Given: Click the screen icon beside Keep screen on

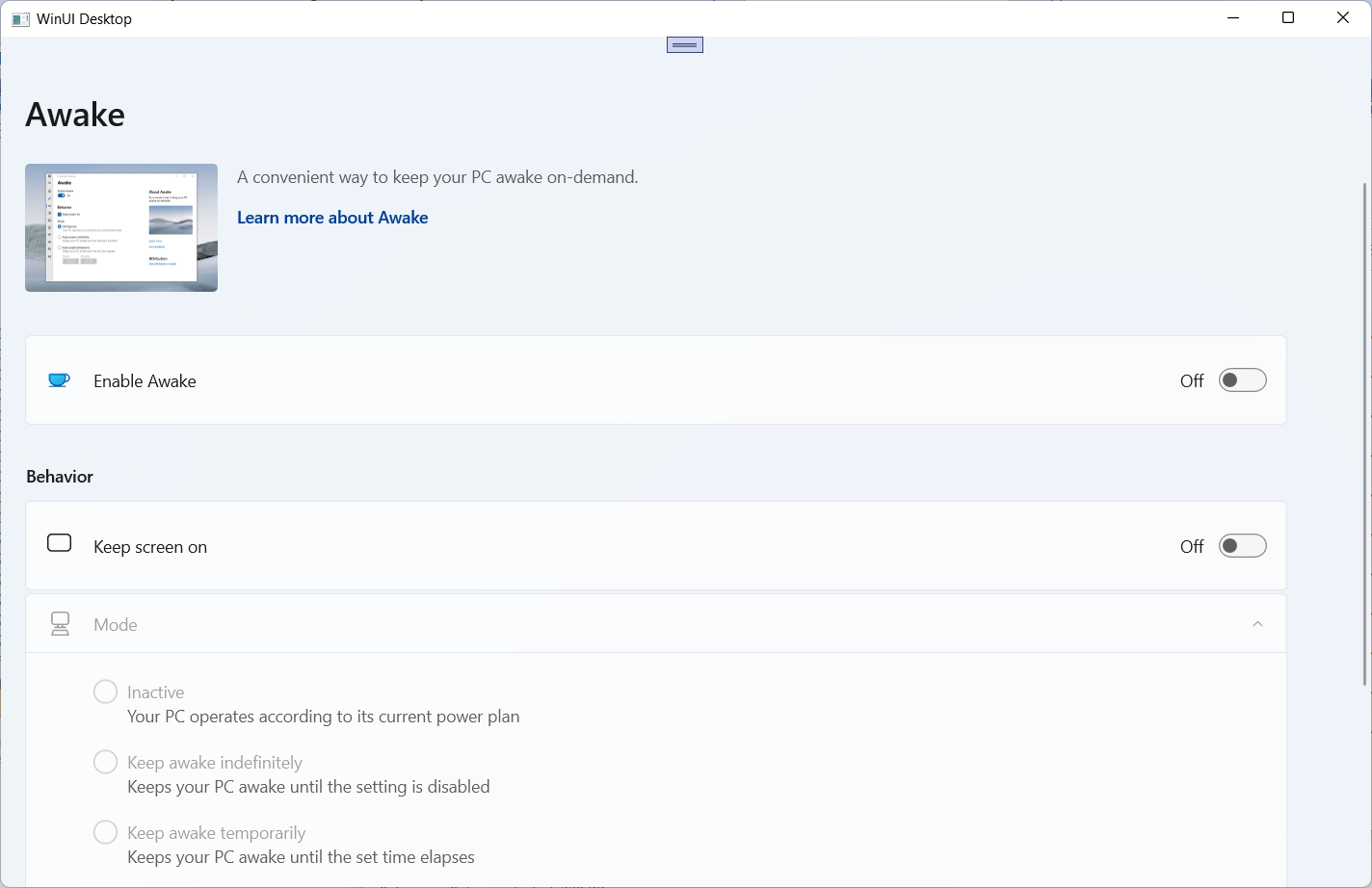Looking at the screenshot, I should point(60,543).
